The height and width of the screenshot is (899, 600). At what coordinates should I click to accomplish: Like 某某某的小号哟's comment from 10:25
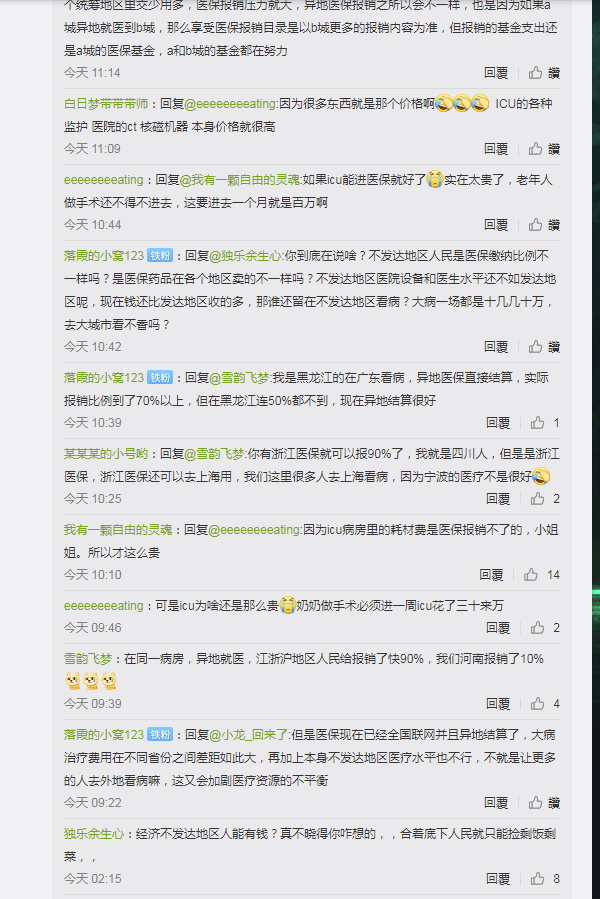tap(544, 499)
